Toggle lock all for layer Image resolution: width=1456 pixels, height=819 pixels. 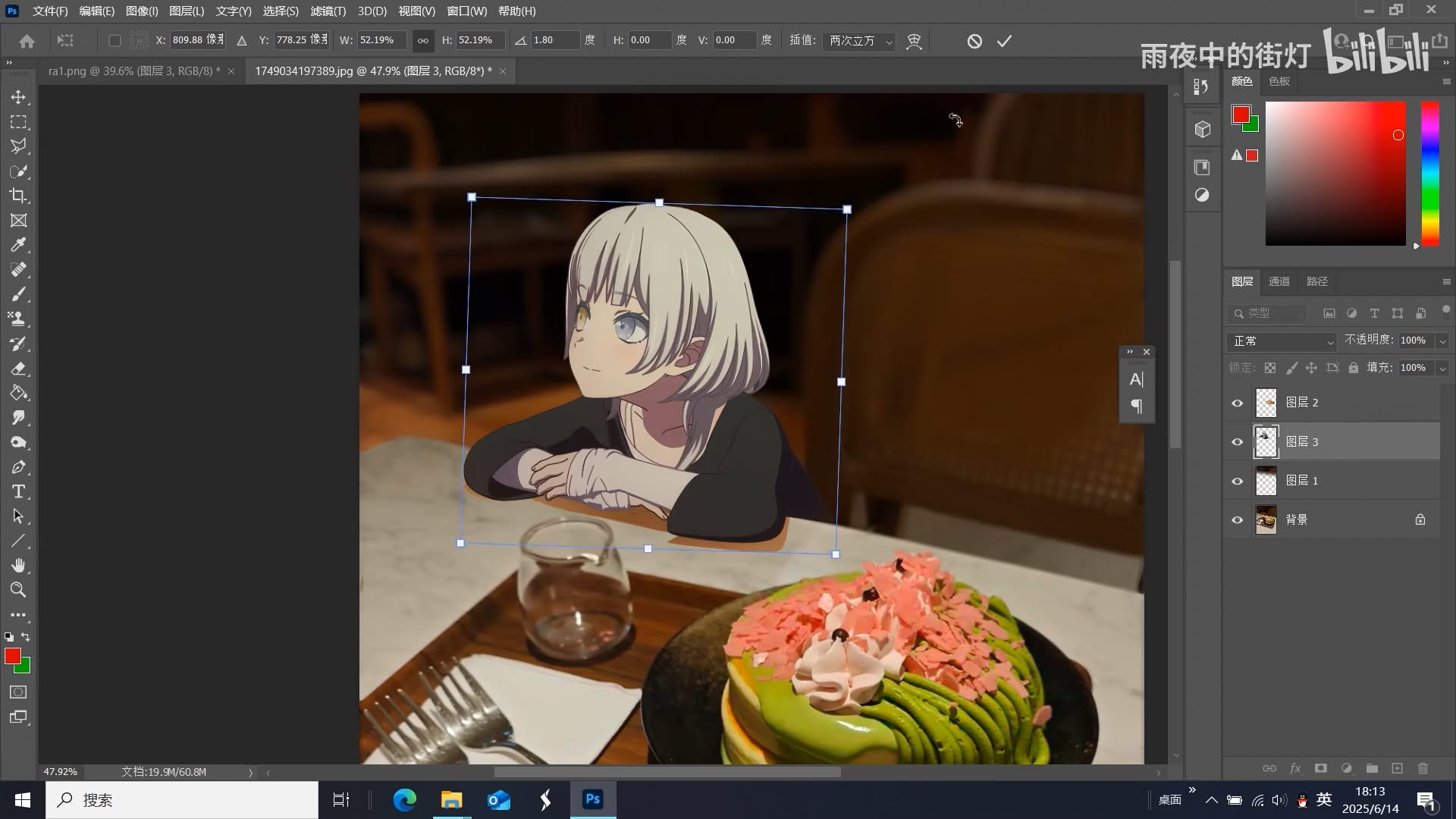1353,368
